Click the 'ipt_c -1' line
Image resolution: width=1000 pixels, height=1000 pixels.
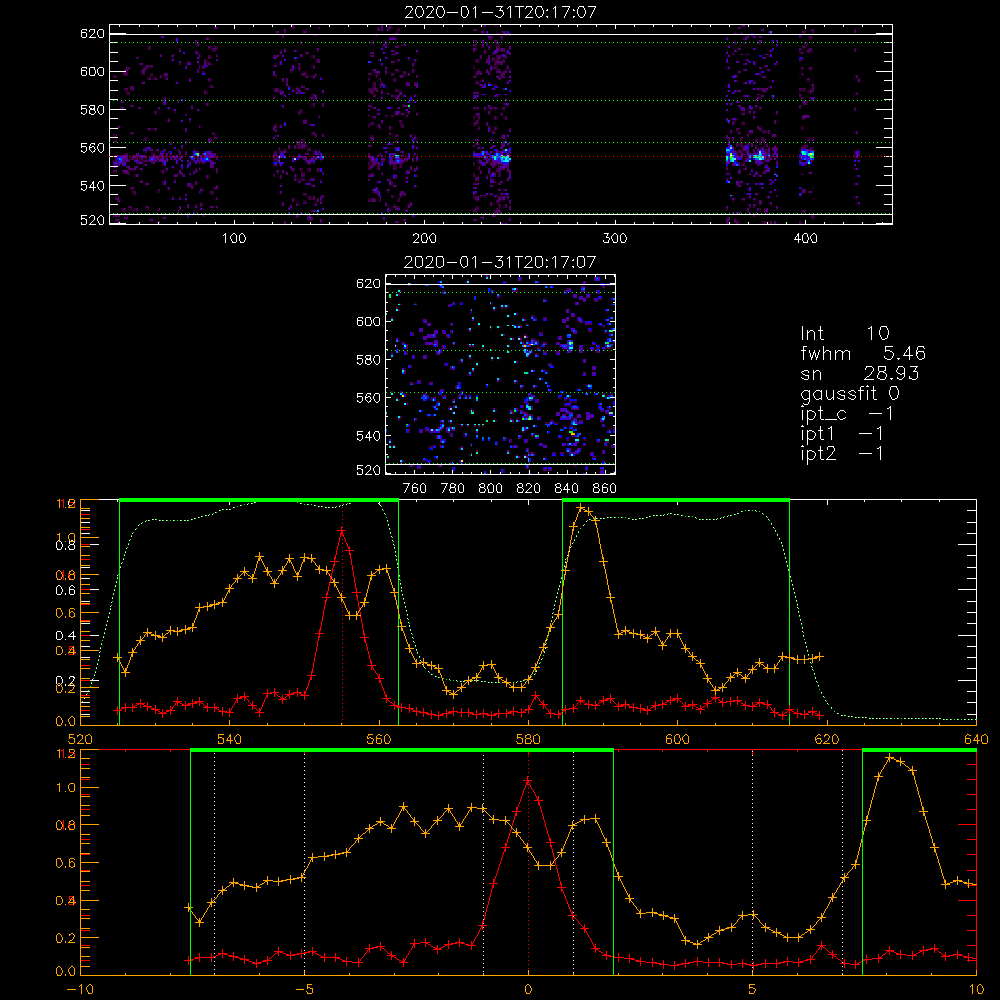[x=847, y=414]
